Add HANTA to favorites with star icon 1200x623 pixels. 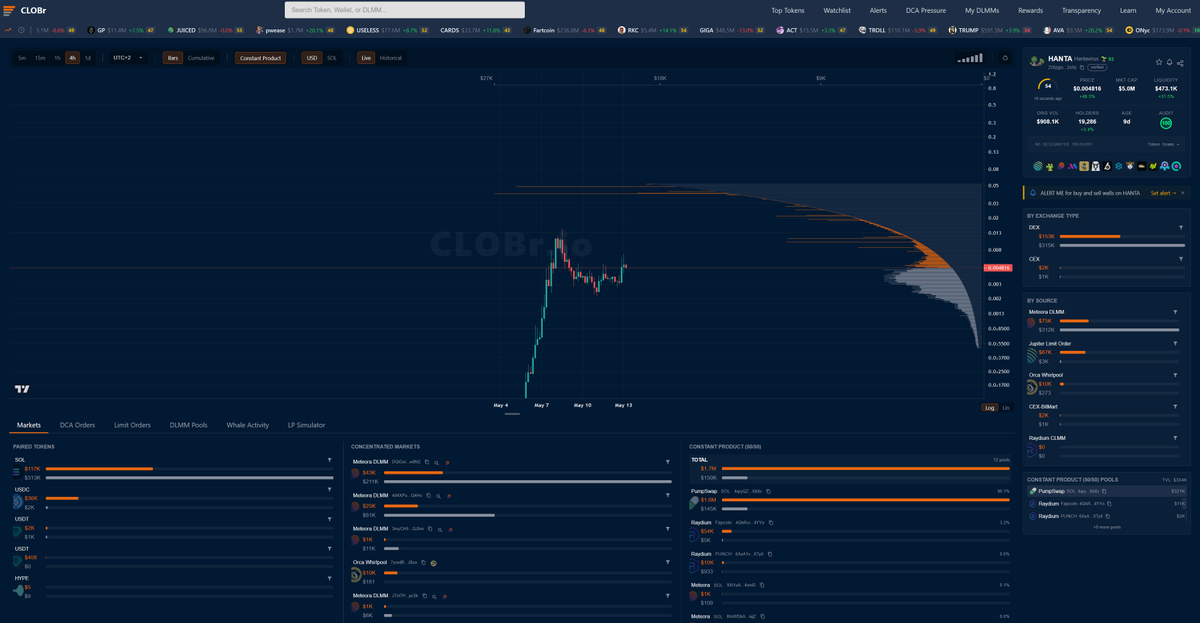point(1158,62)
